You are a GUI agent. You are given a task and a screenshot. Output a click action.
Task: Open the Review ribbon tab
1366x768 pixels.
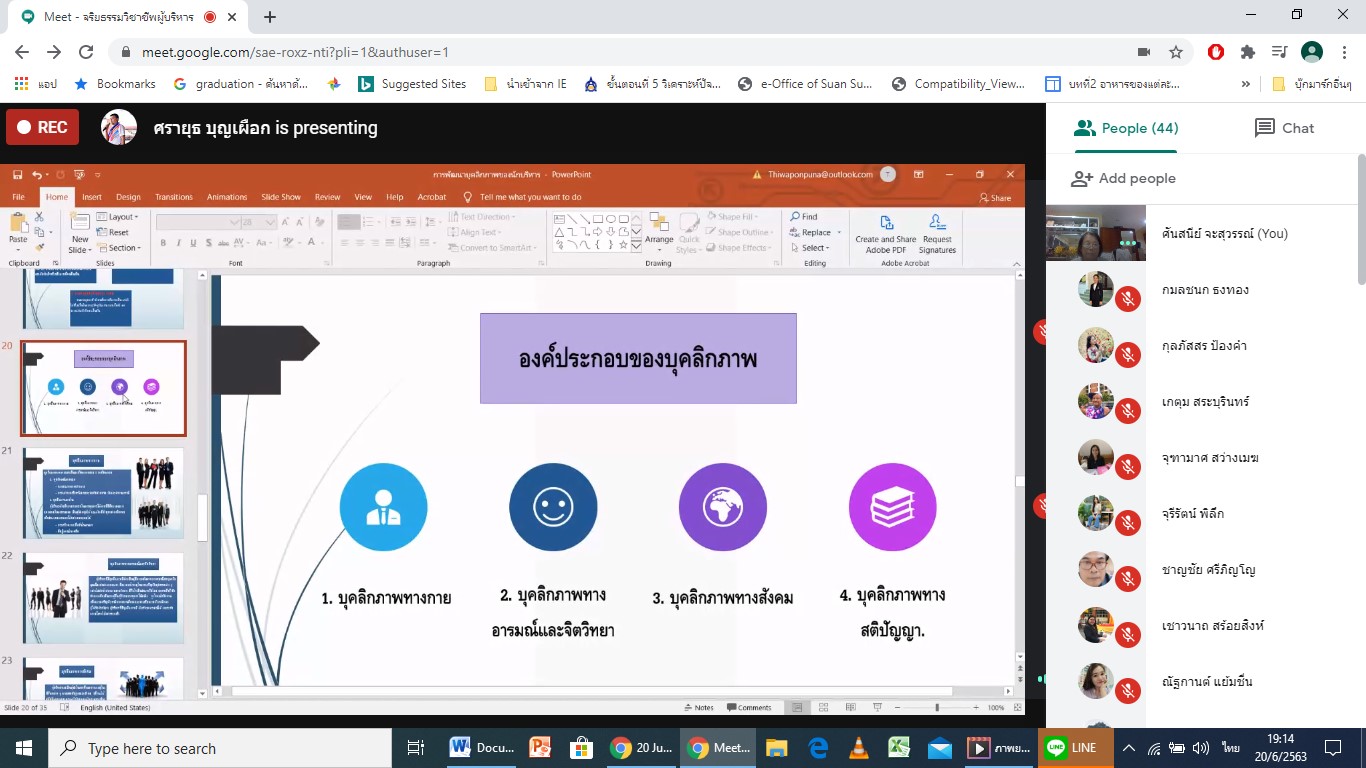[328, 197]
